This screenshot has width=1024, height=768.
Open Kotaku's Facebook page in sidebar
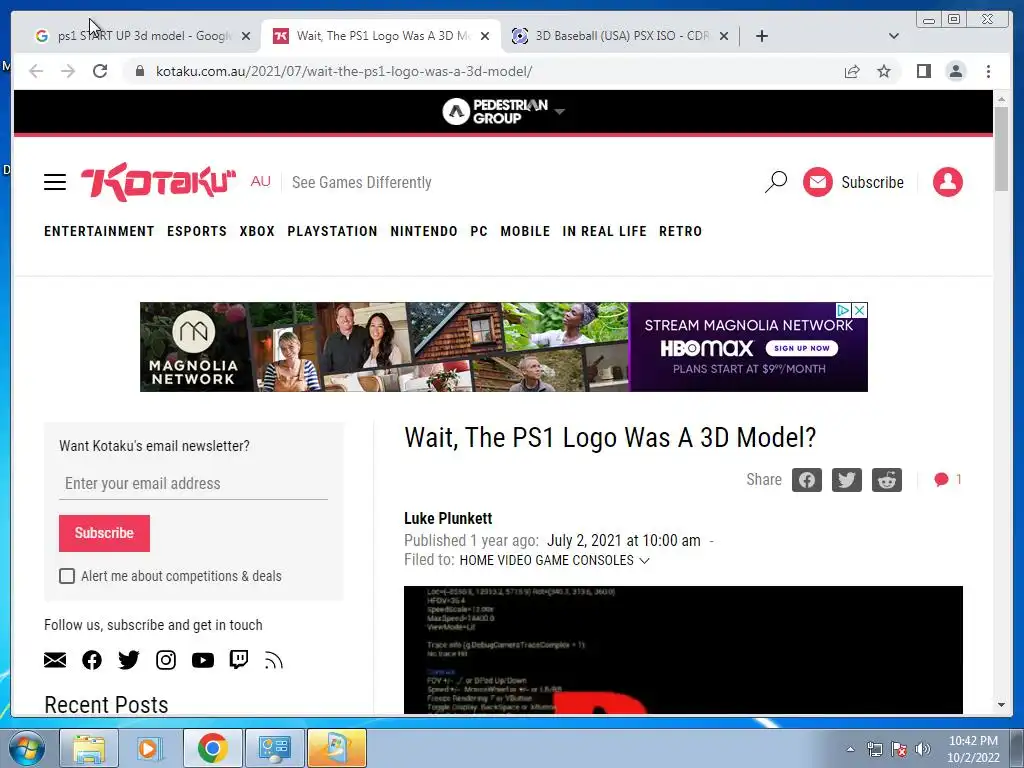92,660
